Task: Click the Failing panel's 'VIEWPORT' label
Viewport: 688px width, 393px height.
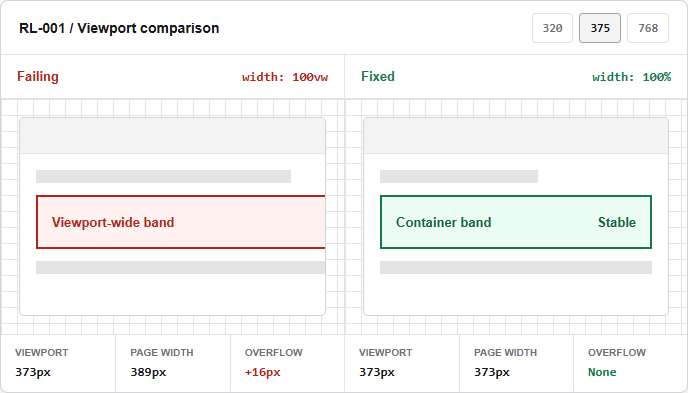Action: [41, 353]
